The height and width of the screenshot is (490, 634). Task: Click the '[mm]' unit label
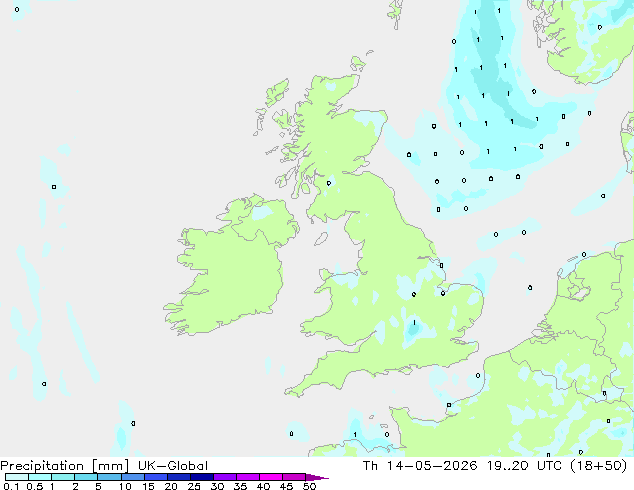110,466
